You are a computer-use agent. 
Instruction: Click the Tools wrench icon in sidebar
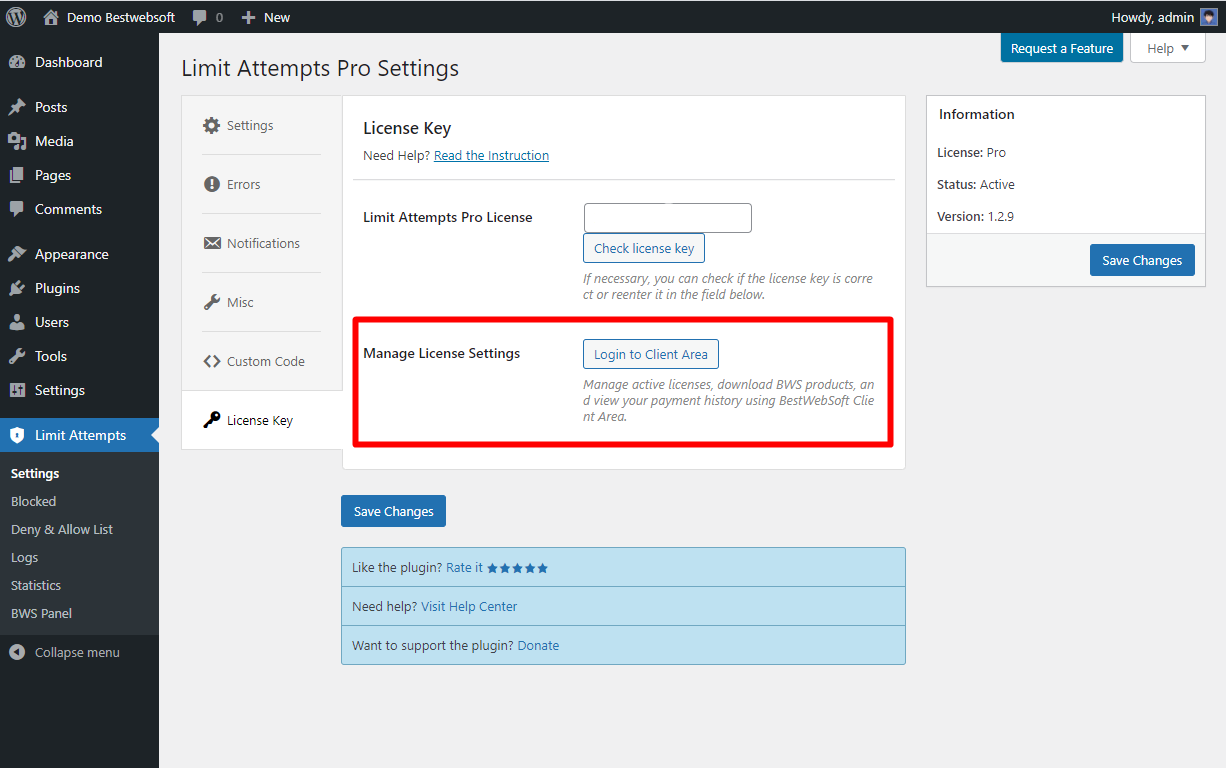[17, 356]
